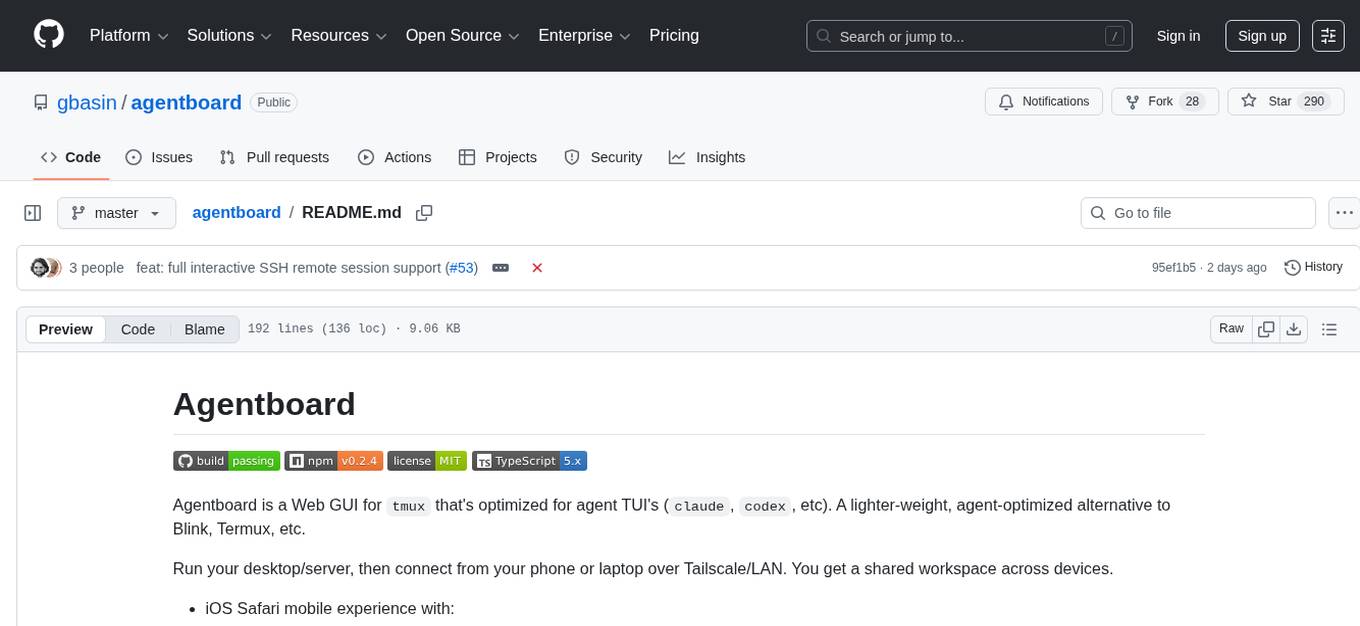The image size is (1360, 626).
Task: Open pull request #53 link
Action: [462, 267]
